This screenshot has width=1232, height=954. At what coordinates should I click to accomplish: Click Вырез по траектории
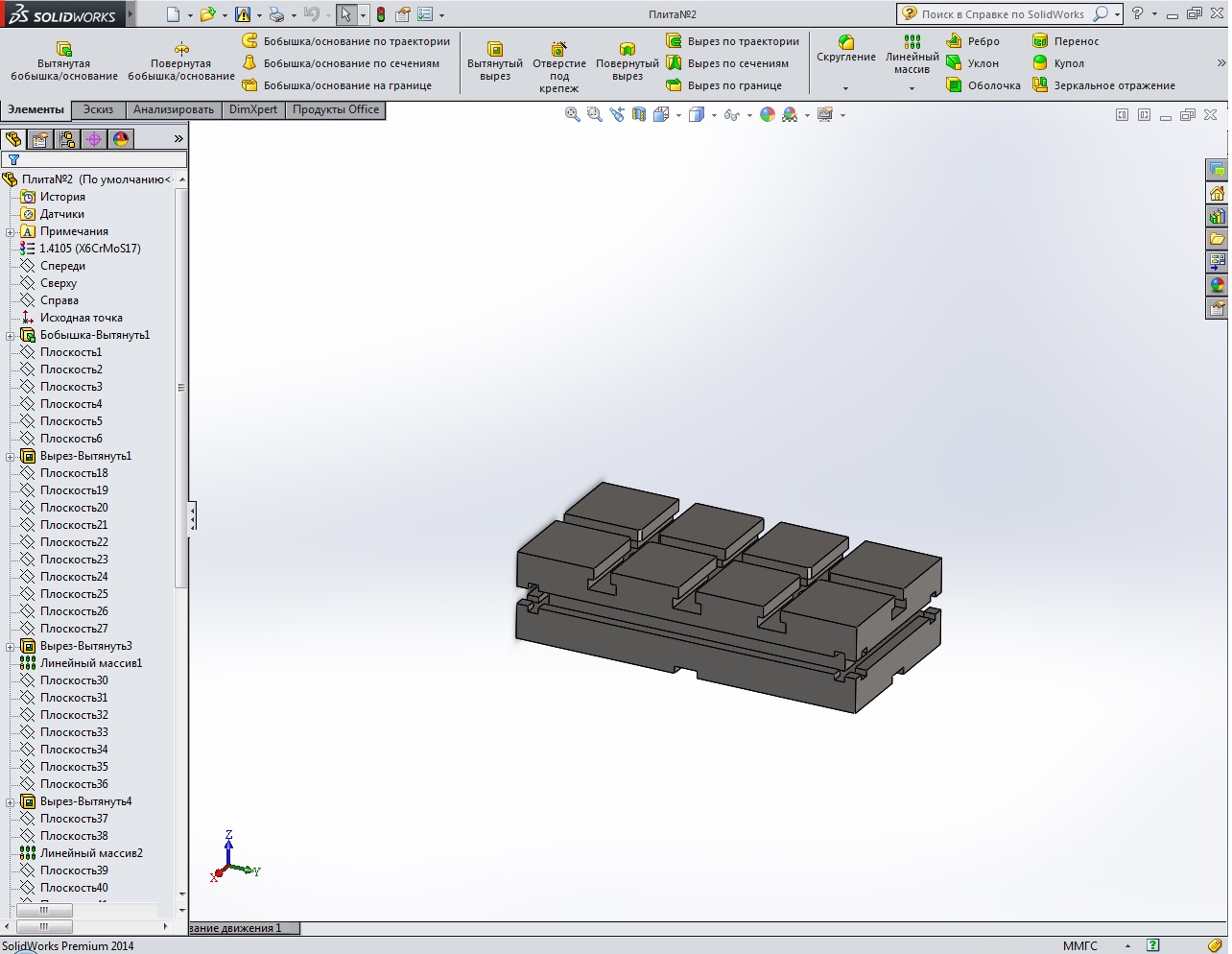click(733, 41)
